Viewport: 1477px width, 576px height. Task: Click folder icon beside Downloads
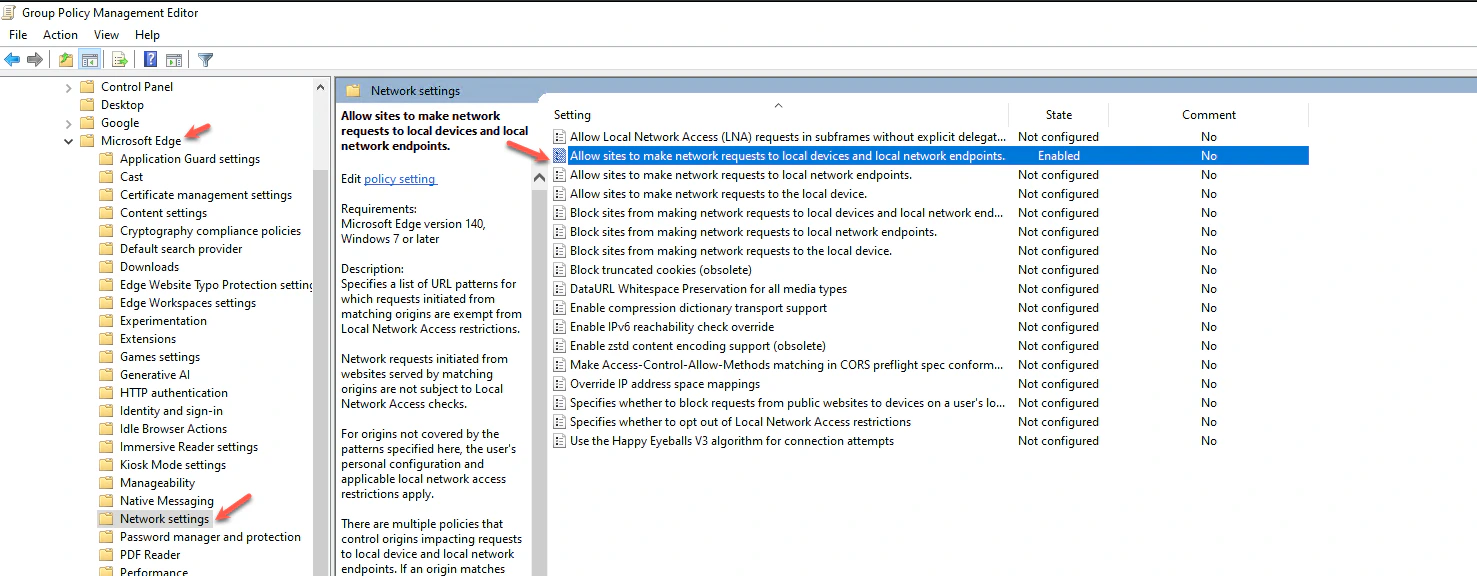coord(106,267)
